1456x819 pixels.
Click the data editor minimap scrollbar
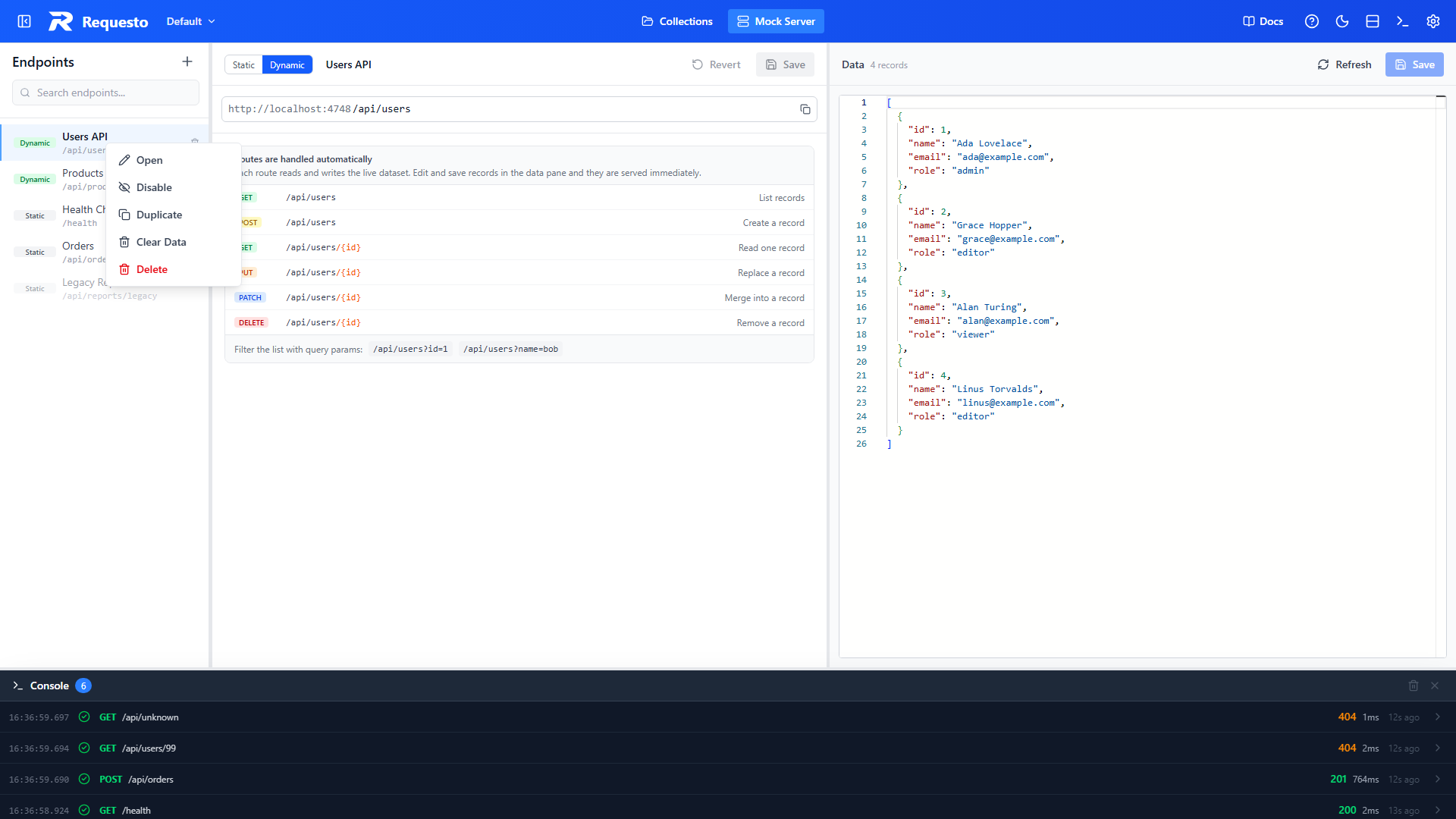pos(1441,376)
